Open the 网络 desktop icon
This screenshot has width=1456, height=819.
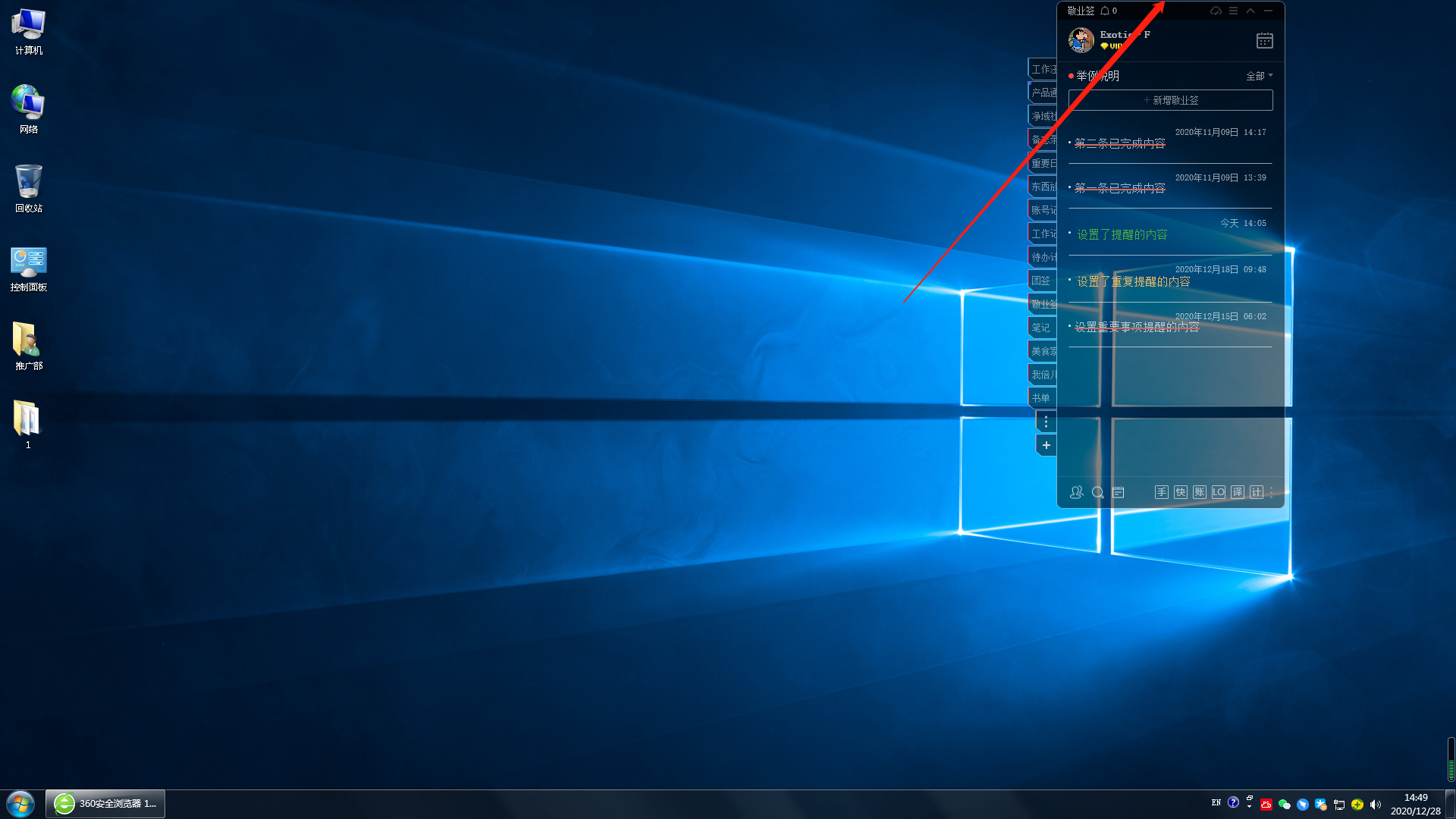click(28, 109)
